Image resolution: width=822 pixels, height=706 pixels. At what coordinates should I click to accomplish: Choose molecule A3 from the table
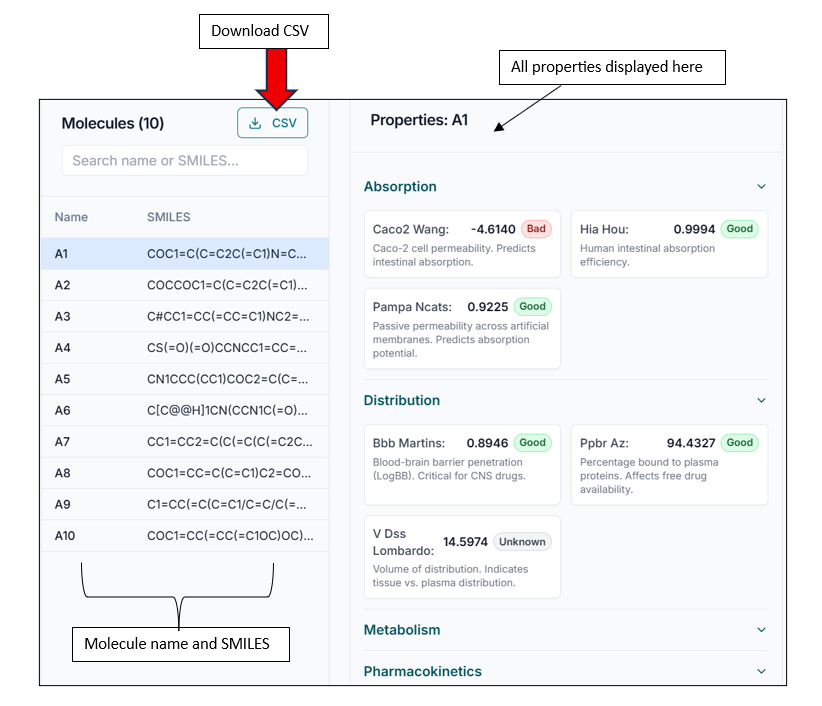(x=185, y=317)
